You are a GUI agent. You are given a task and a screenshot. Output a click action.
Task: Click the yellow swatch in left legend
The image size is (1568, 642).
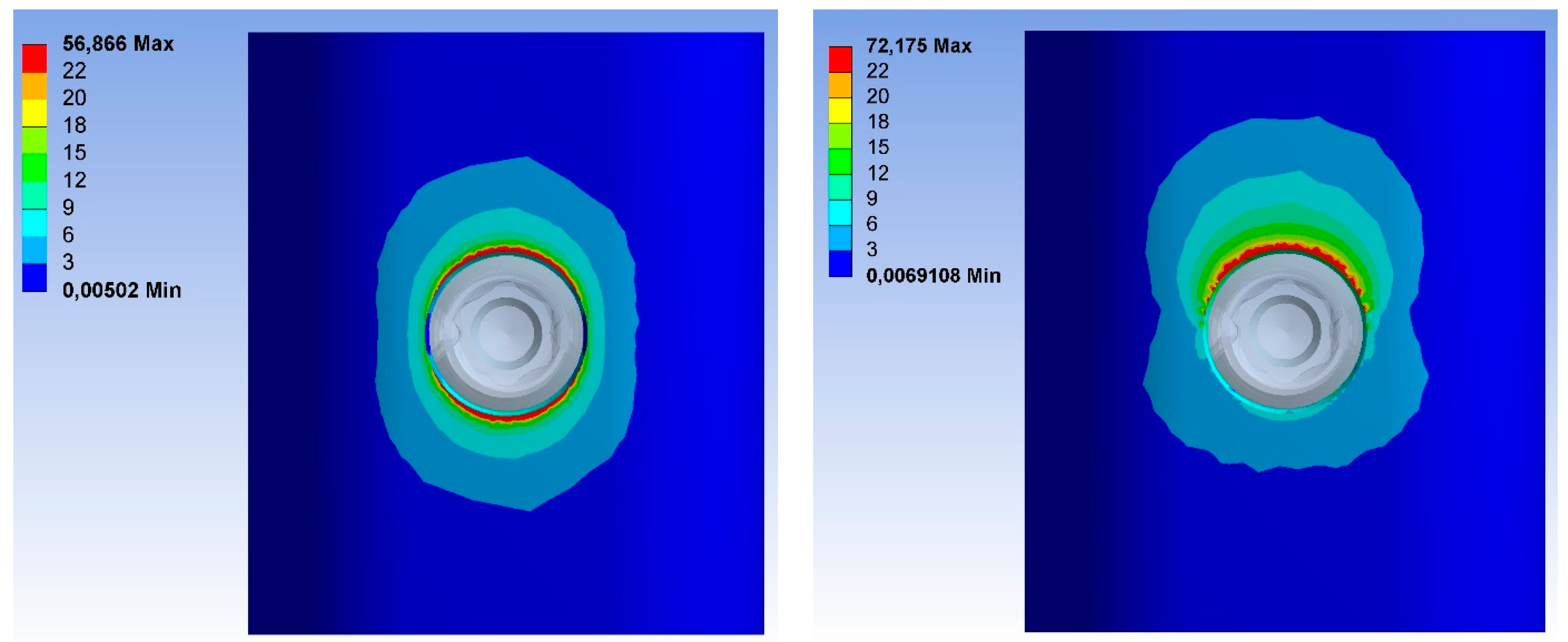pos(35,113)
